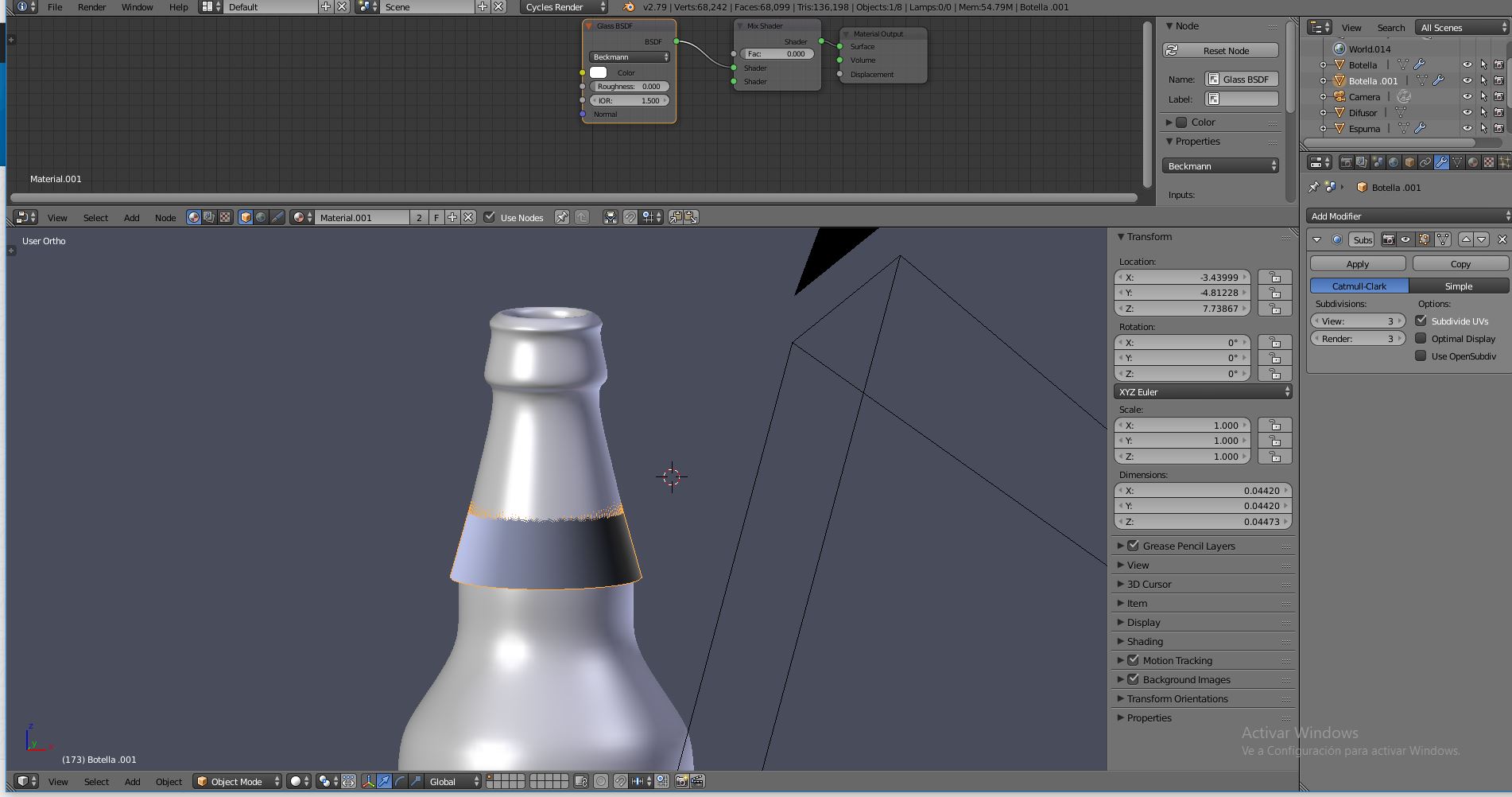The image size is (1512, 797).
Task: Open the Cycles Render engine dropdown
Action: (565, 6)
